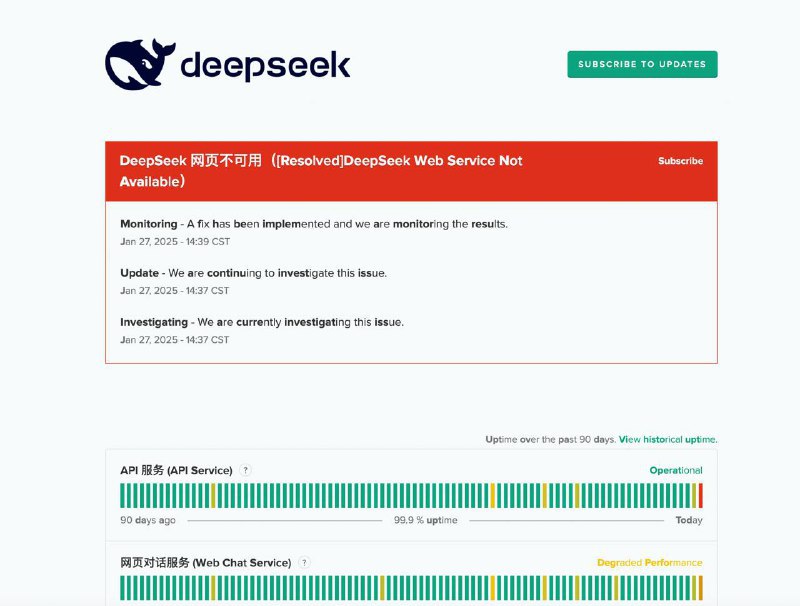Click the 99.9 % uptime label
The image size is (800, 606).
[x=426, y=520]
